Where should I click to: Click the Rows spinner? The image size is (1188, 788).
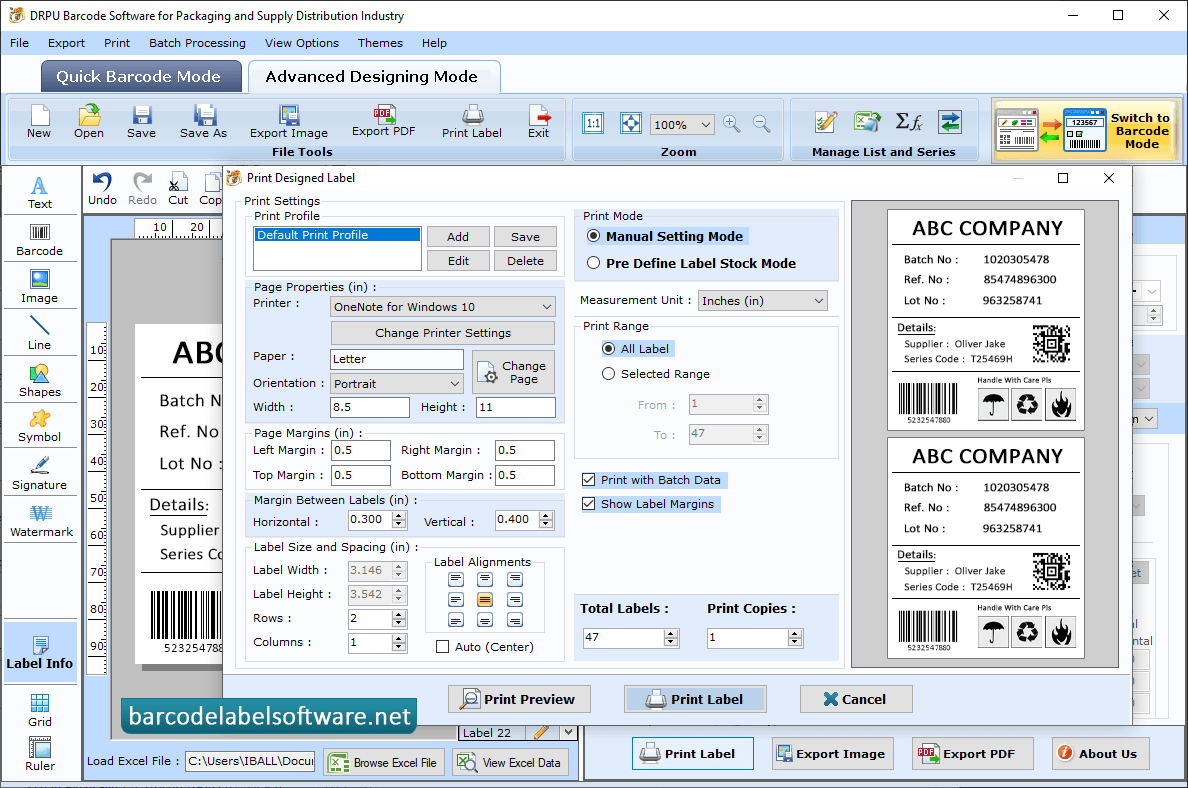399,619
